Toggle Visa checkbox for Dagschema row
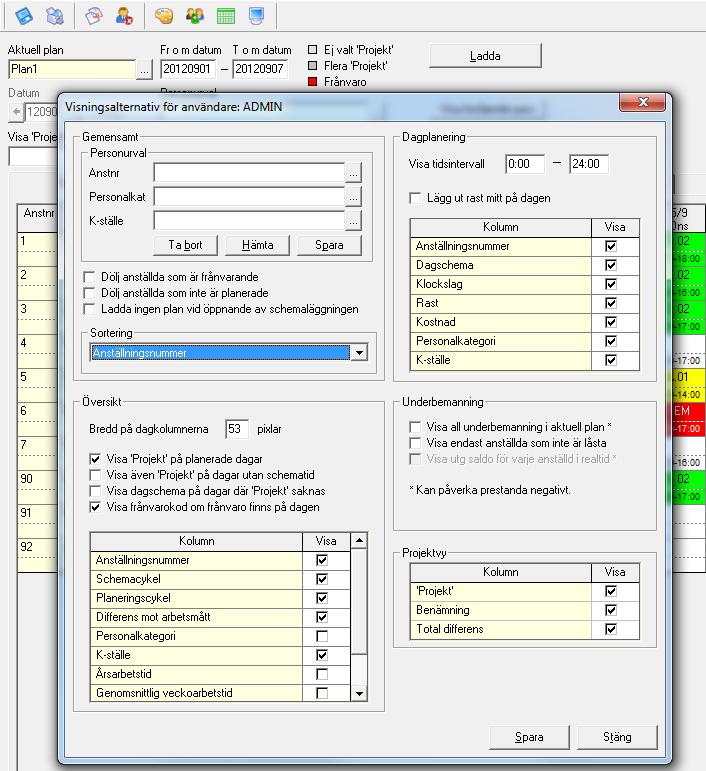This screenshot has height=771, width=706. (611, 266)
